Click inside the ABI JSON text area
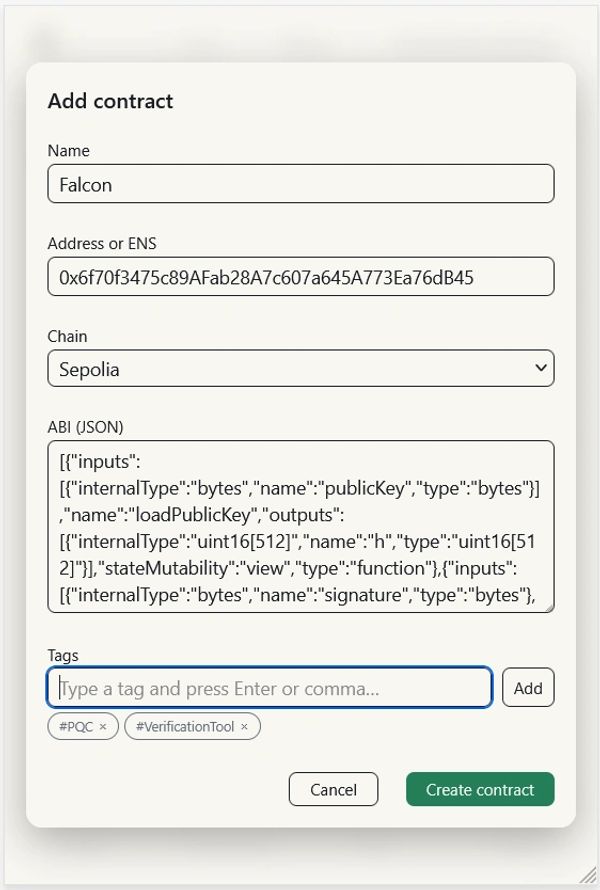Viewport: 600px width, 890px height. point(300,526)
